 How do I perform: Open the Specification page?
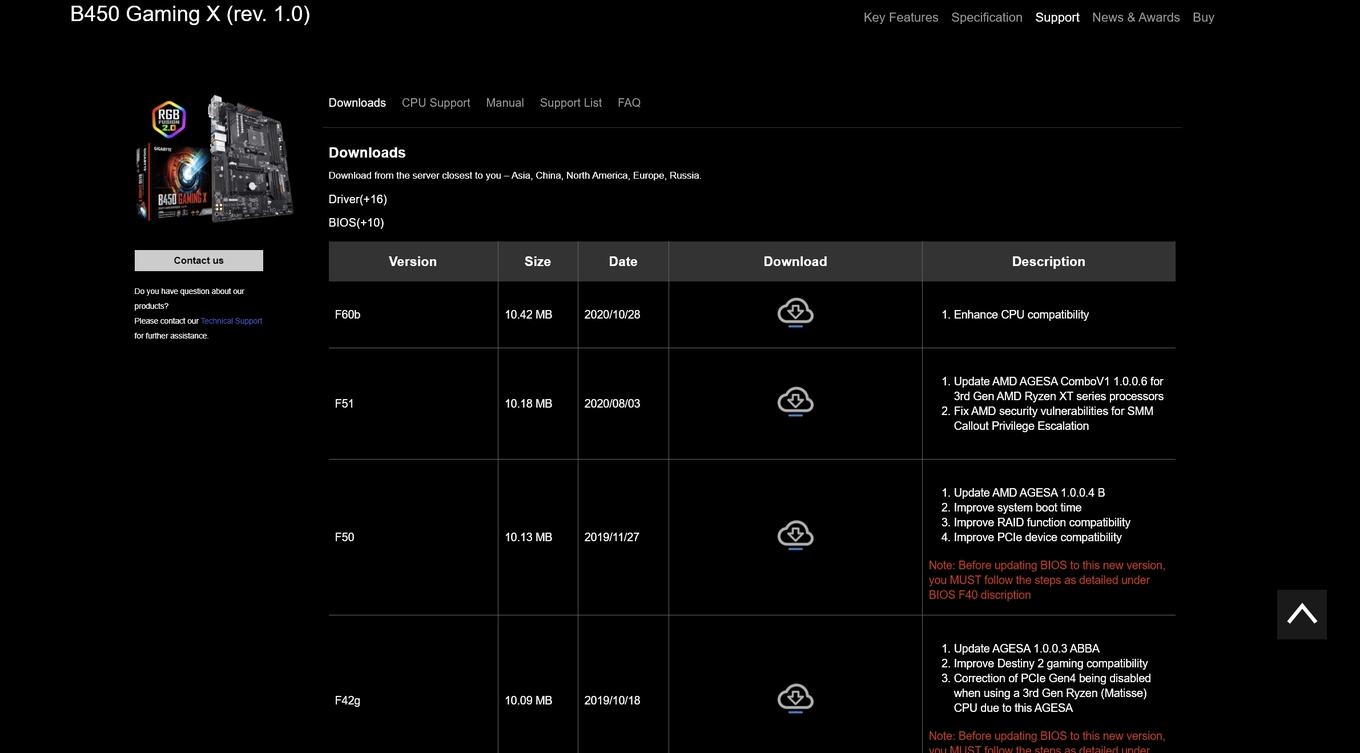click(987, 17)
